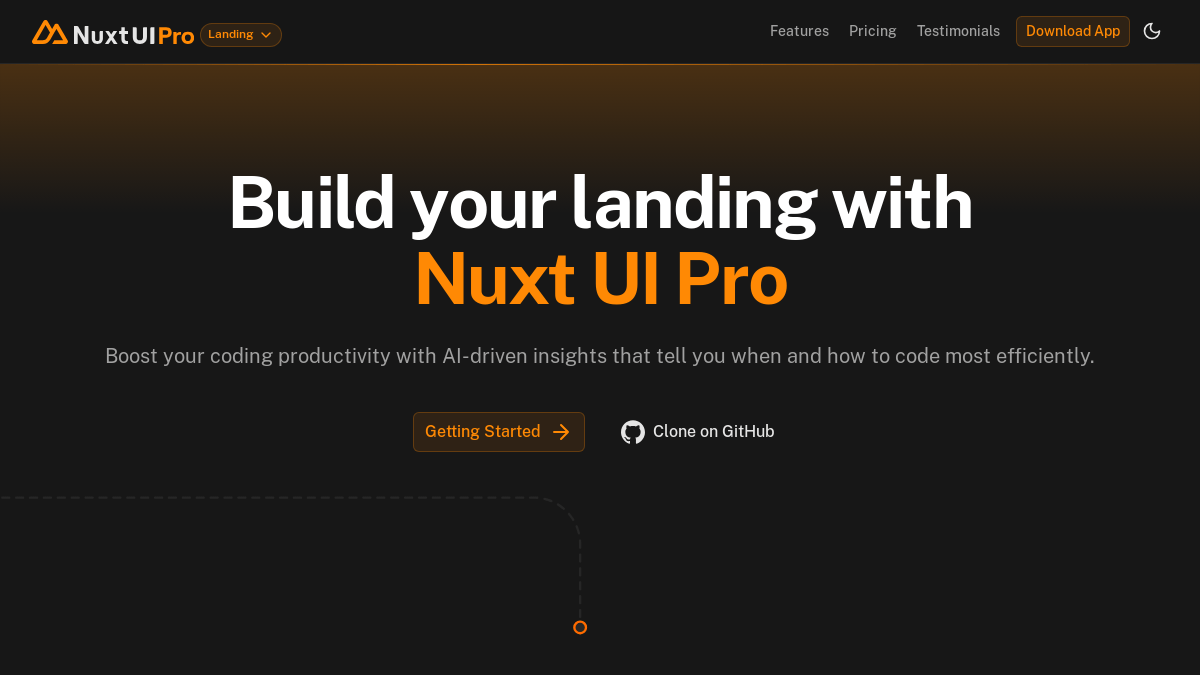Click the Getting Started button

(499, 432)
